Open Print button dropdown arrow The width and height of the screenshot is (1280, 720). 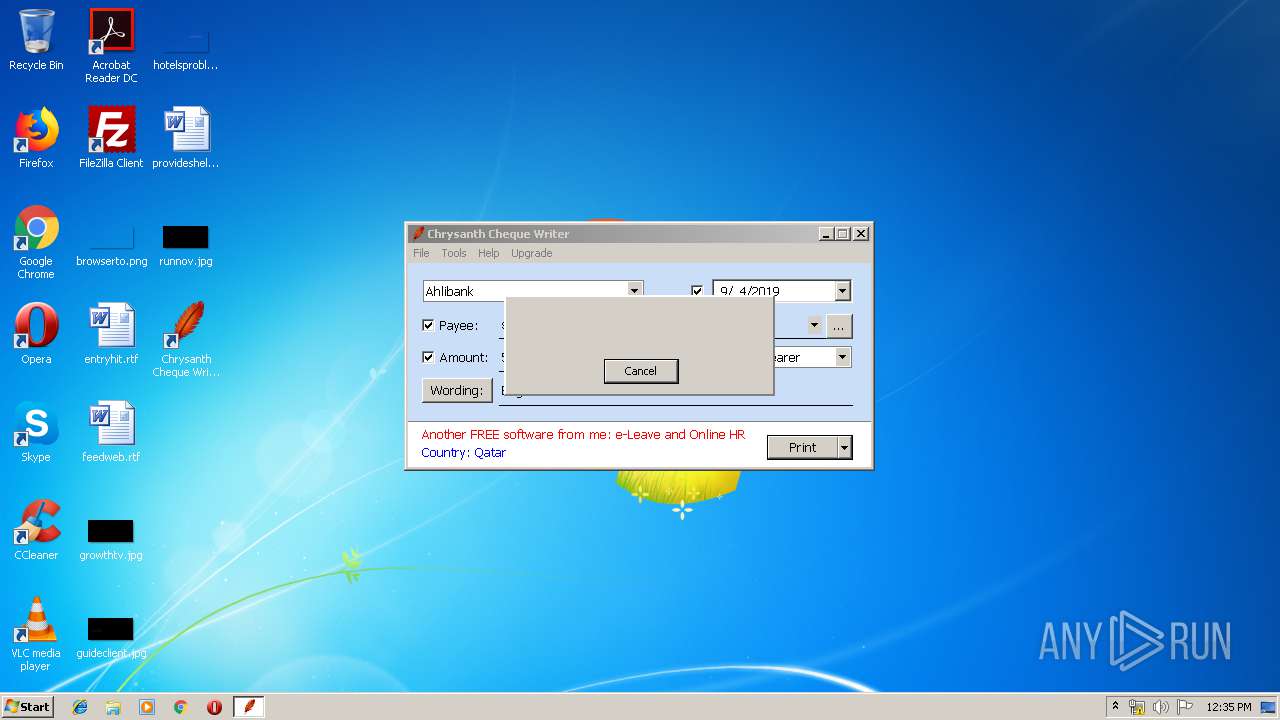pyautogui.click(x=845, y=447)
